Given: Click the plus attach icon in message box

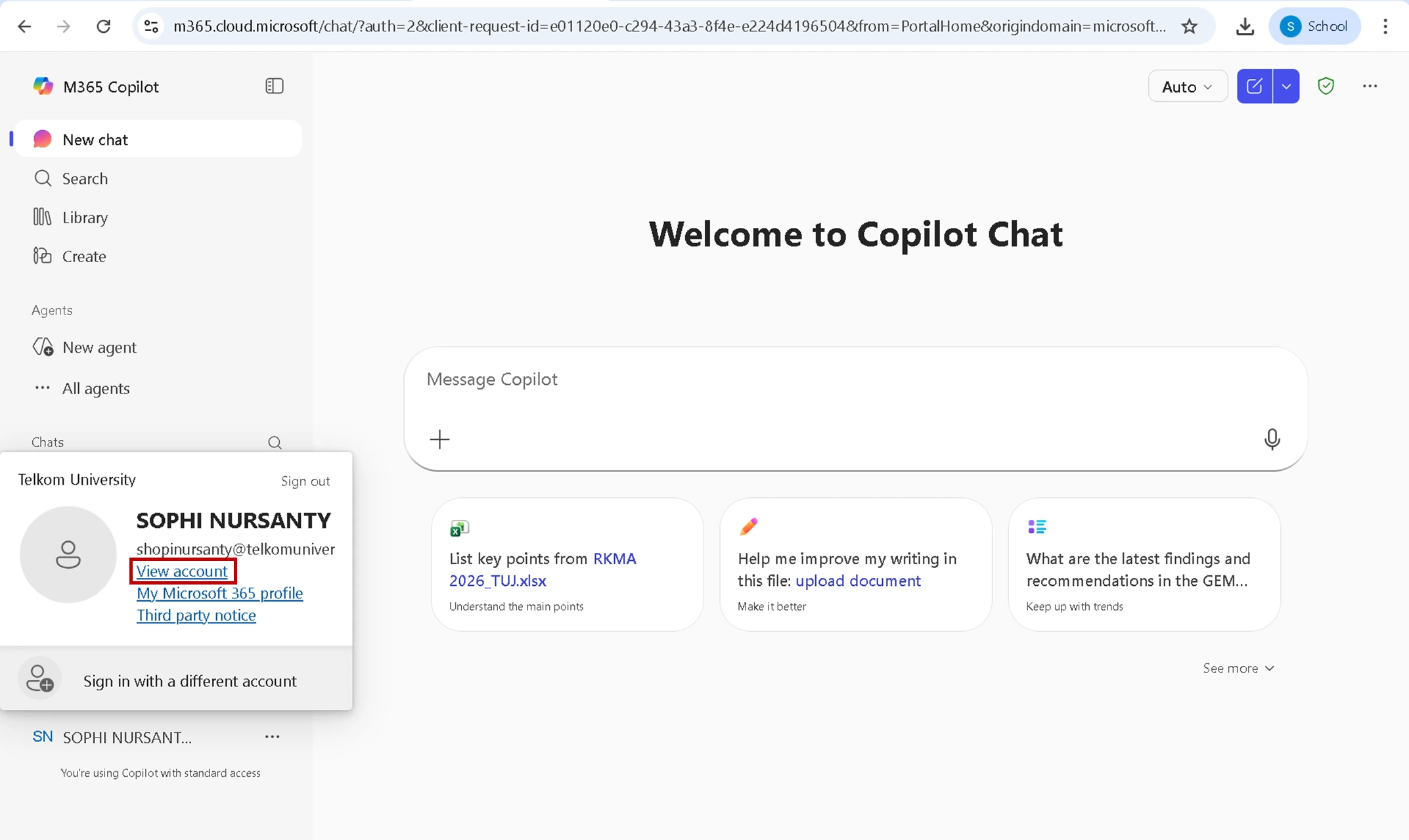Looking at the screenshot, I should (x=439, y=439).
